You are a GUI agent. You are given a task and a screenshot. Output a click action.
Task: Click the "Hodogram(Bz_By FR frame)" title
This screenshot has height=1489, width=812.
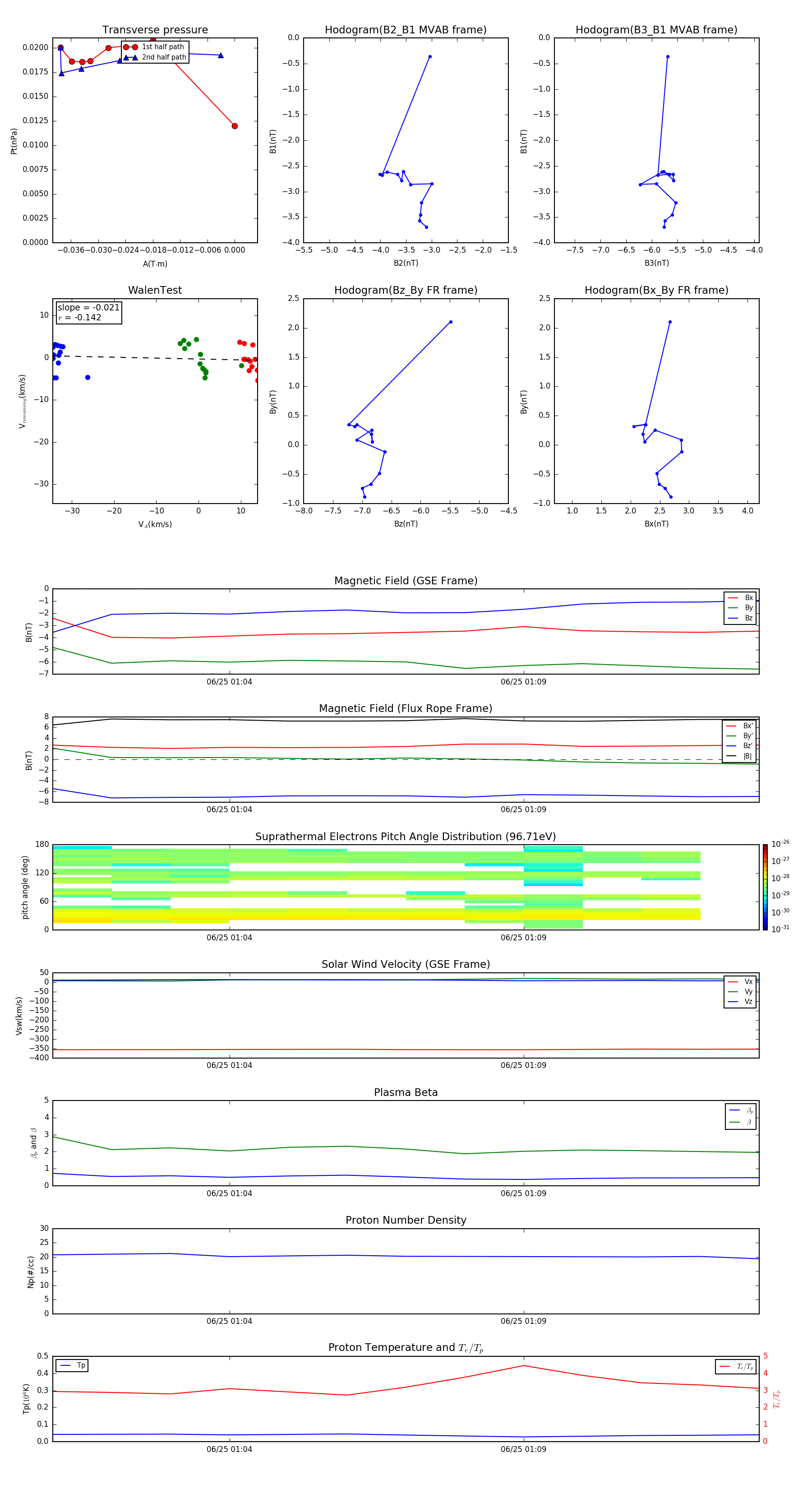[406, 290]
